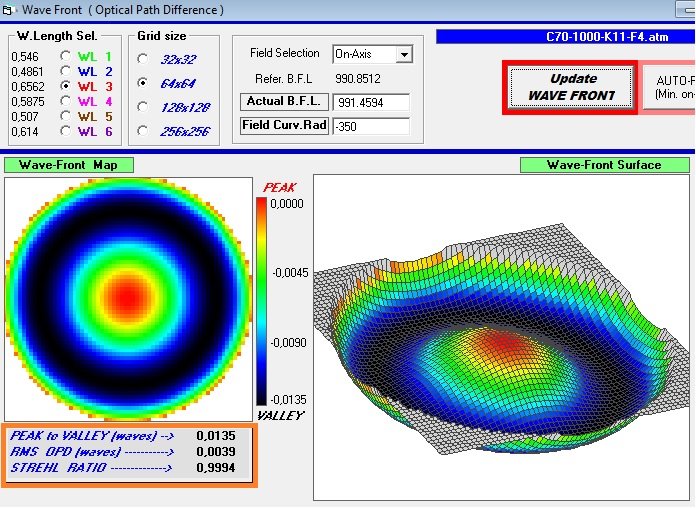Screen dimensions: 696x508
Task: Click the PEAK to VALLEY value 0,0135
Action: (x=216, y=436)
